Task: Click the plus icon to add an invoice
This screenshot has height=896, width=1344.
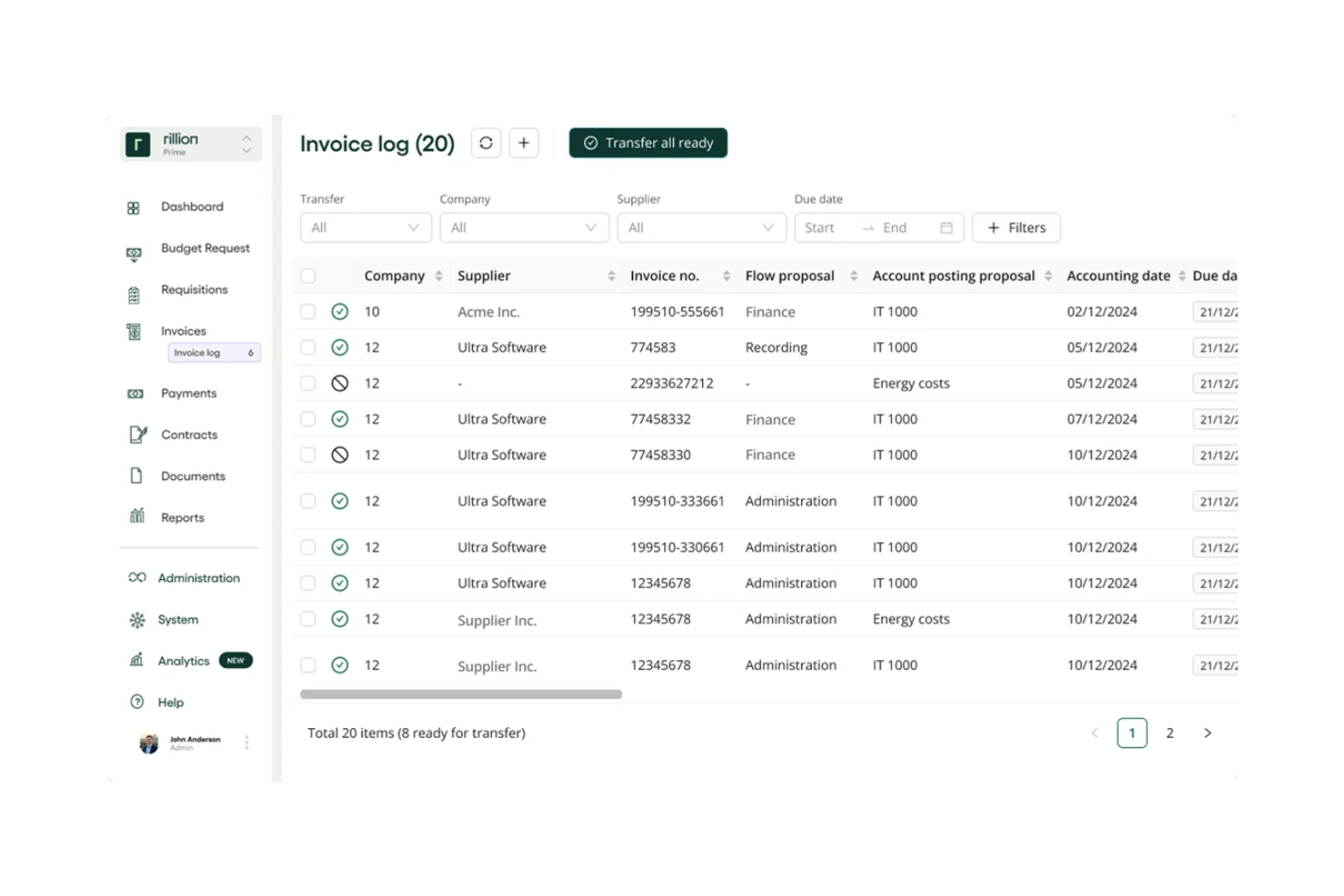Action: click(x=523, y=143)
